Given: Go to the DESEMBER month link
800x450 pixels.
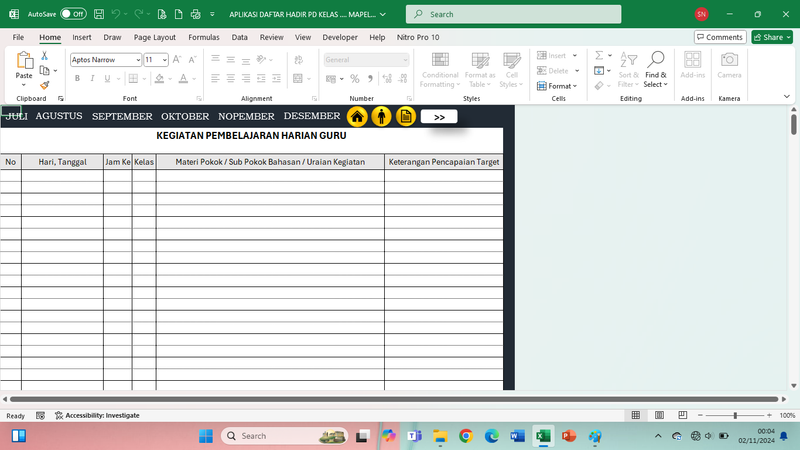Looking at the screenshot, I should tap(312, 116).
